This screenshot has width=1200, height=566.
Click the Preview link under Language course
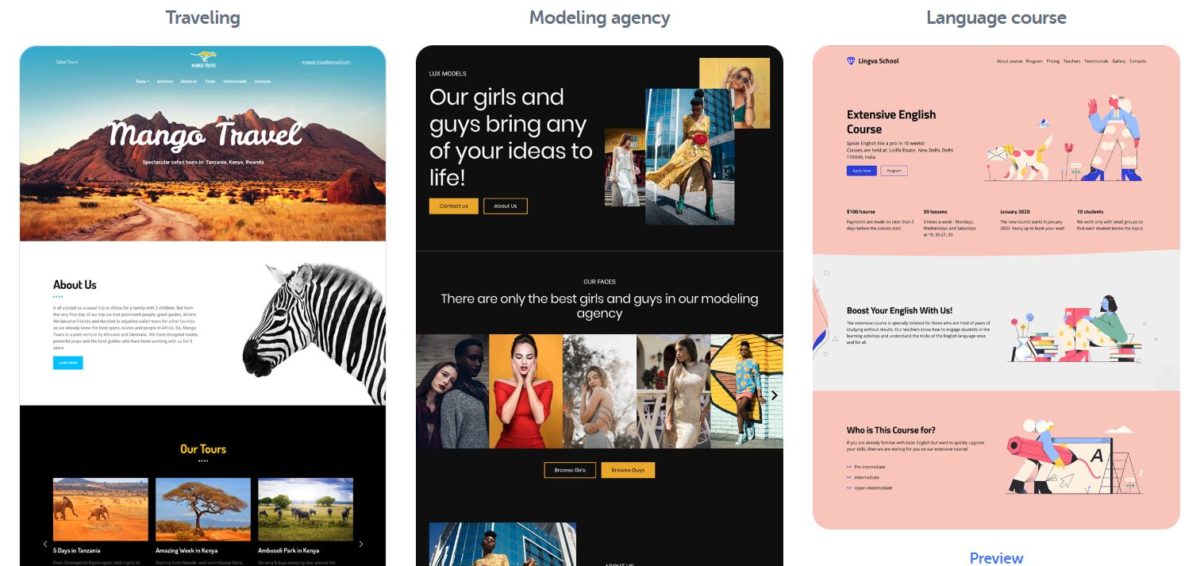[996, 557]
